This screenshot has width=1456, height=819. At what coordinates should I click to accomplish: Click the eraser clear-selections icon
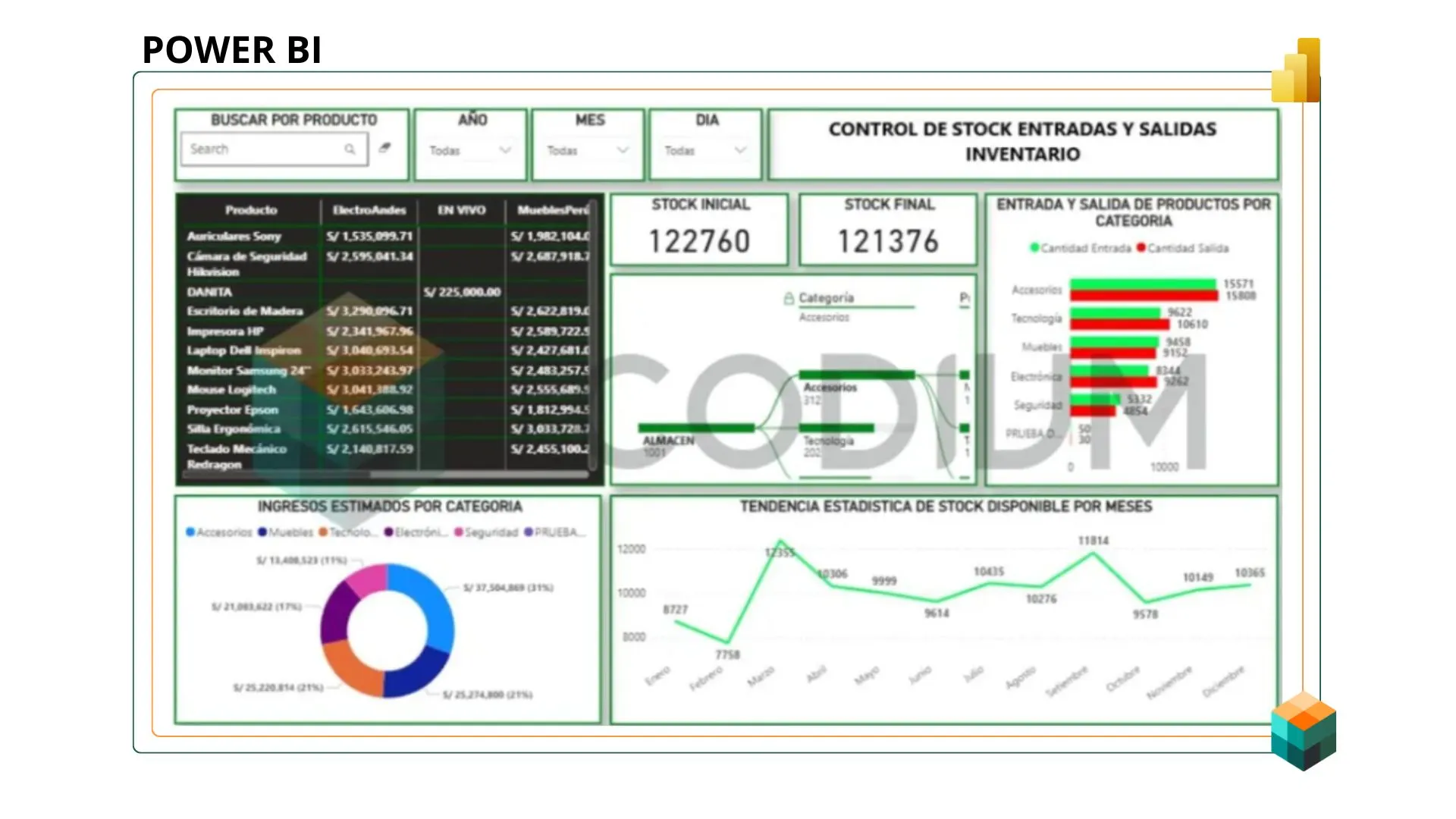point(385,148)
